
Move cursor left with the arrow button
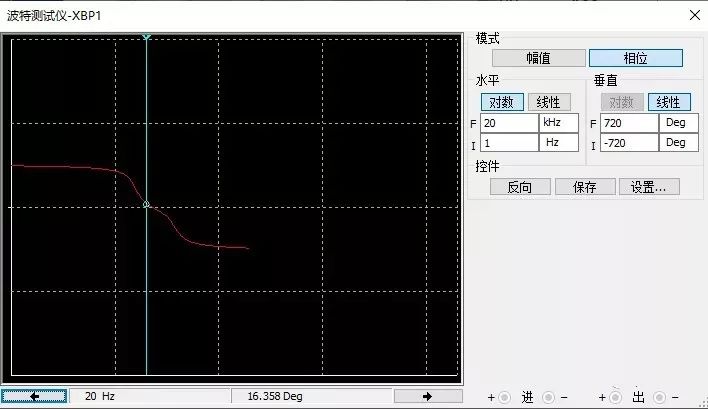click(x=34, y=396)
